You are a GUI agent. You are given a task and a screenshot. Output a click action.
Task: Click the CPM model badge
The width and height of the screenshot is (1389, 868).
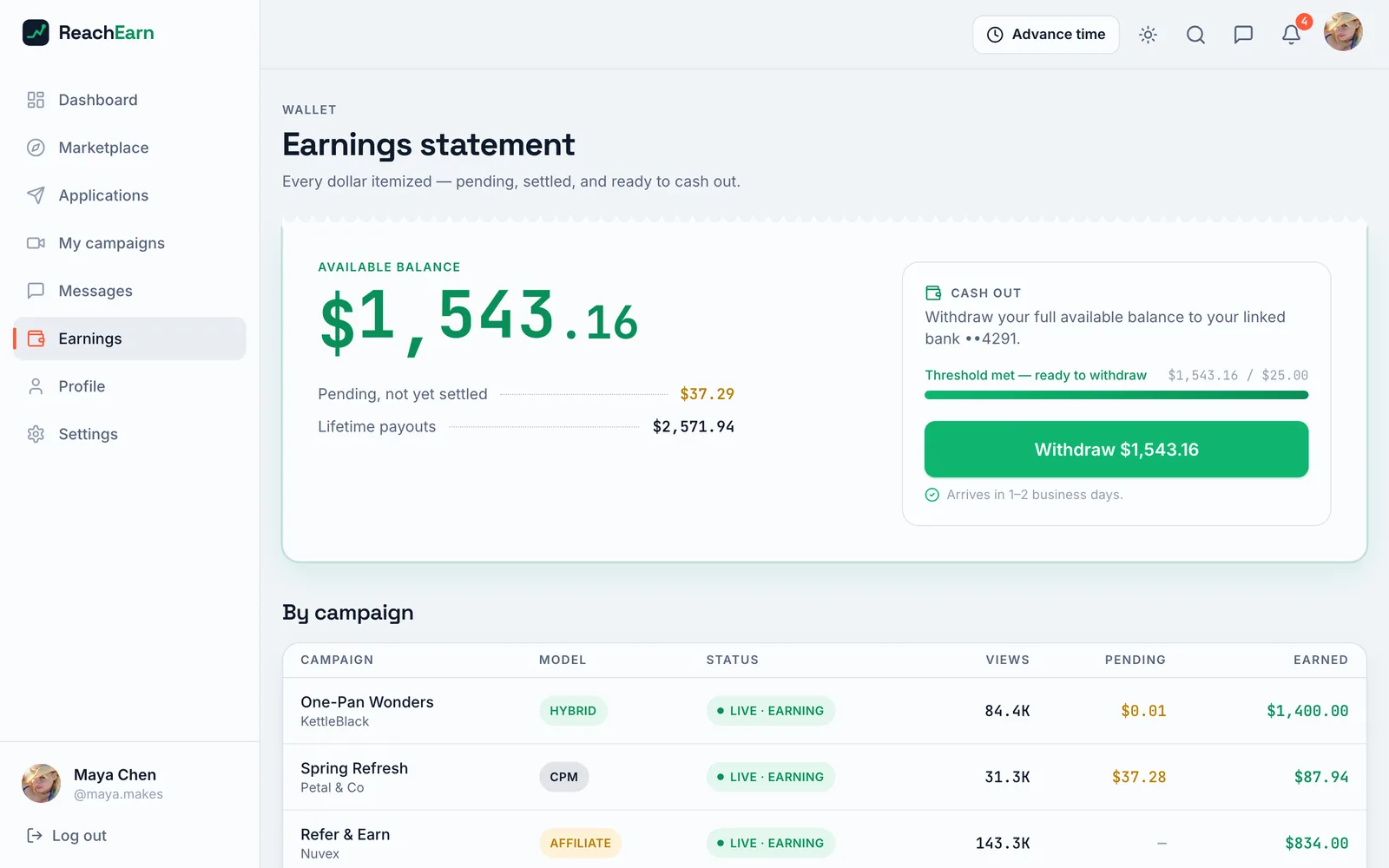(x=563, y=777)
